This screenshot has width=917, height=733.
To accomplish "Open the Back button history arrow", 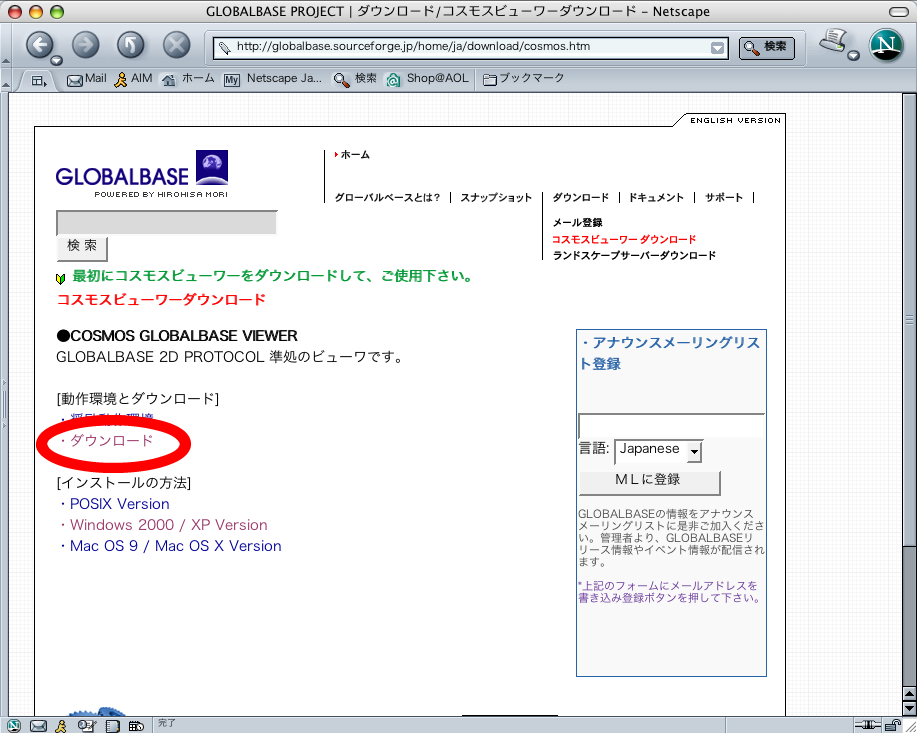I will coord(57,60).
